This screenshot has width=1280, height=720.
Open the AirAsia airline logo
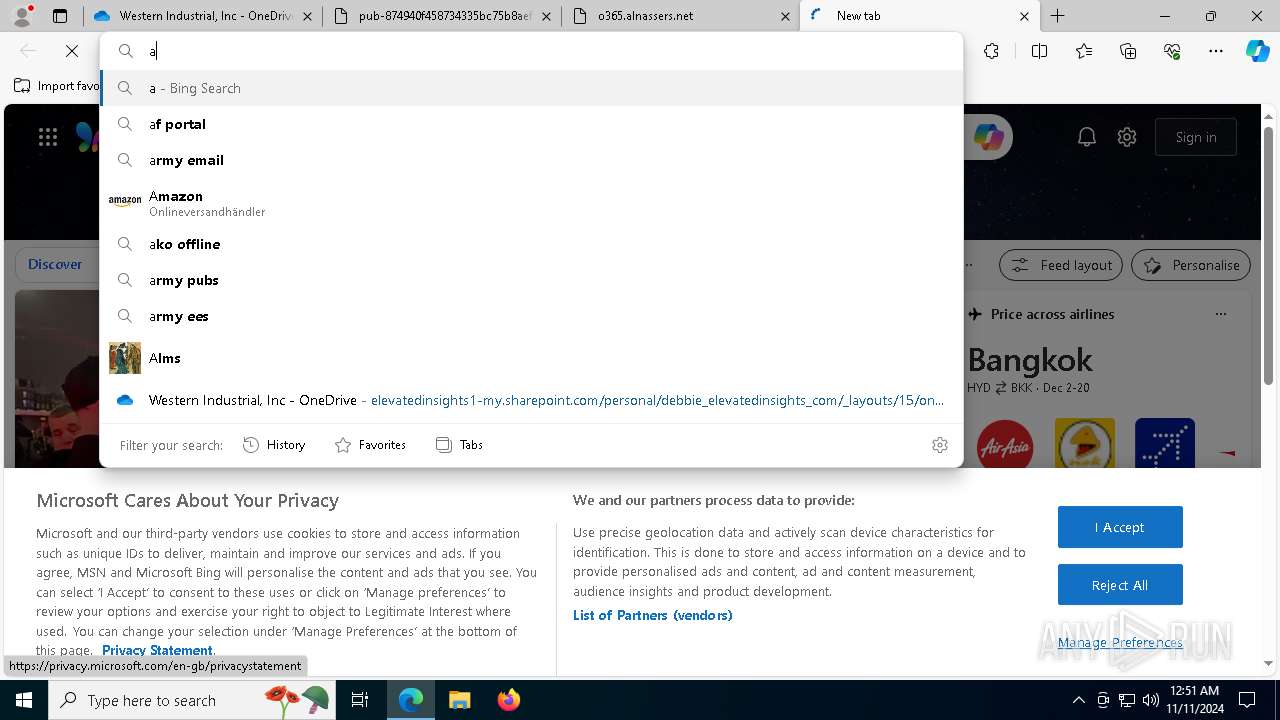(1004, 447)
